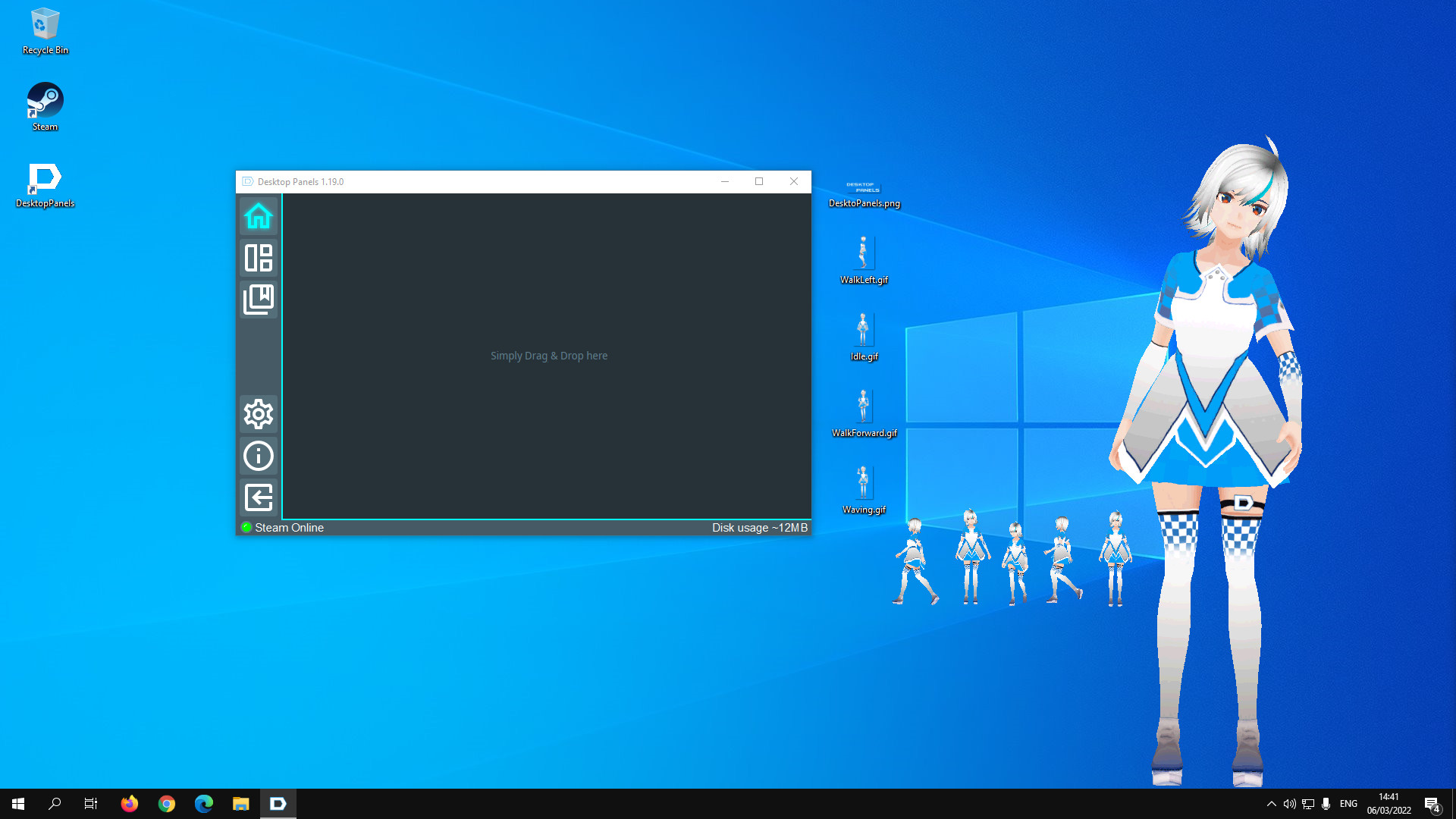The width and height of the screenshot is (1456, 819).
Task: Open File Explorer from the taskbar
Action: tap(240, 803)
